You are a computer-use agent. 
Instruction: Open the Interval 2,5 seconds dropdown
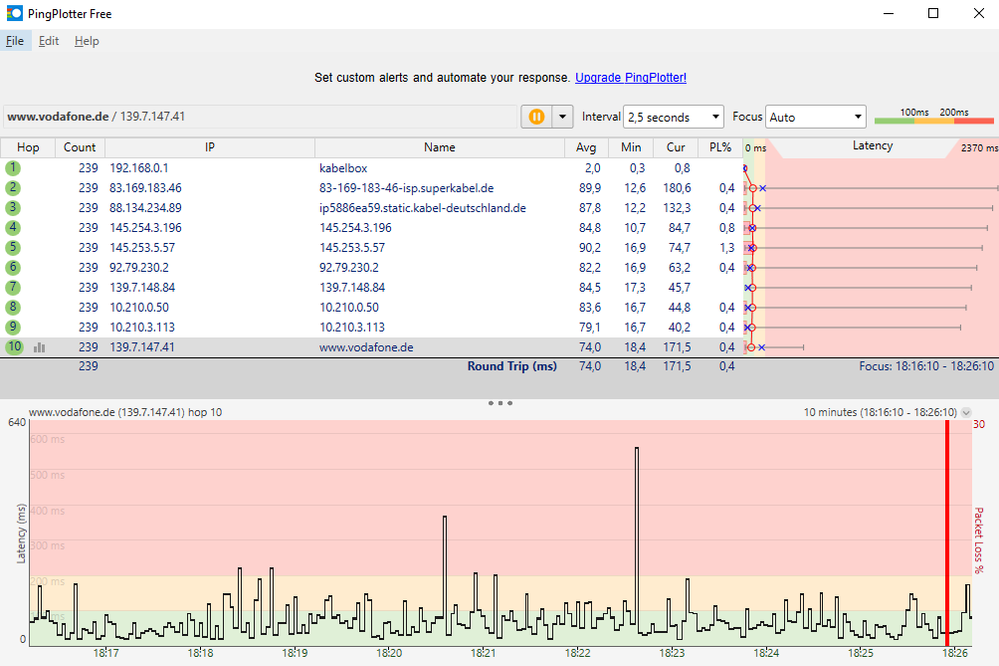(x=673, y=117)
